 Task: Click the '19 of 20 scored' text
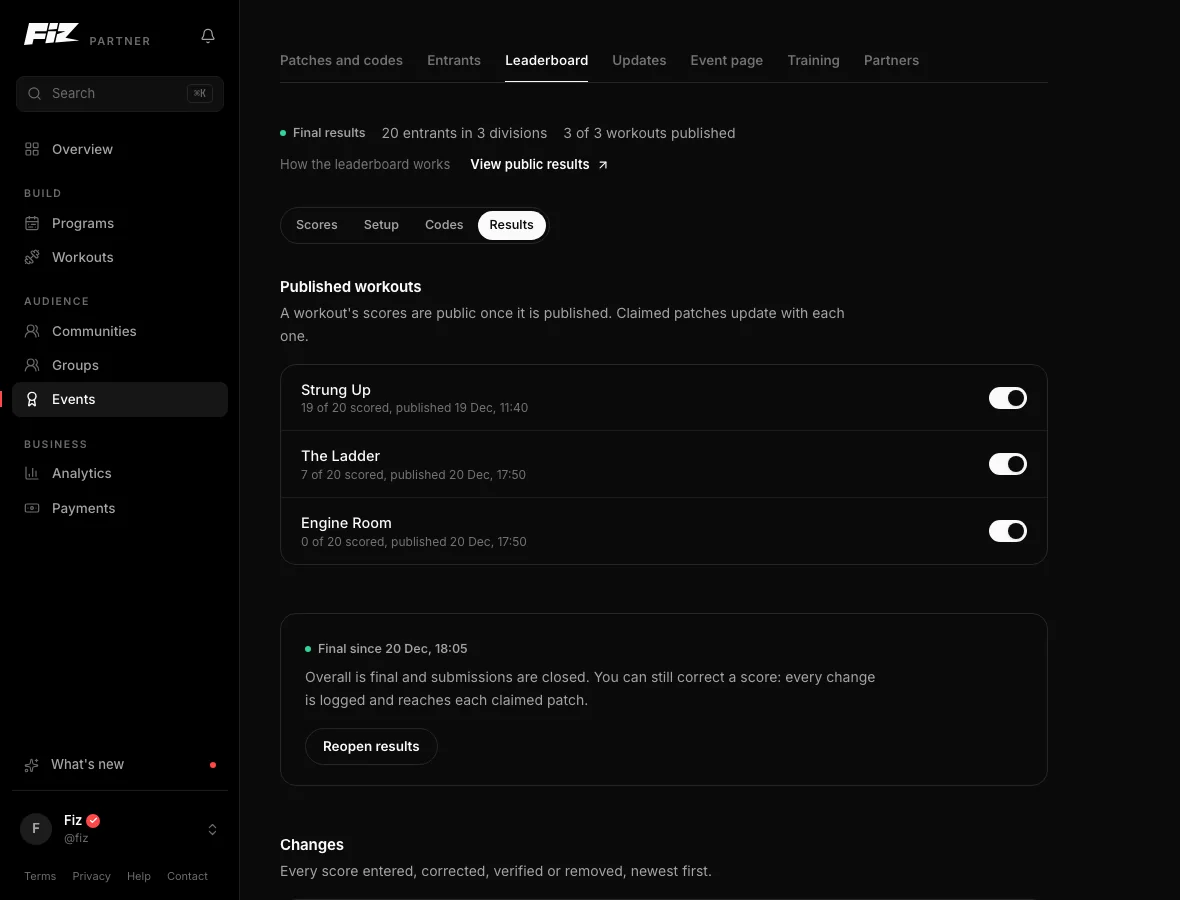[345, 408]
